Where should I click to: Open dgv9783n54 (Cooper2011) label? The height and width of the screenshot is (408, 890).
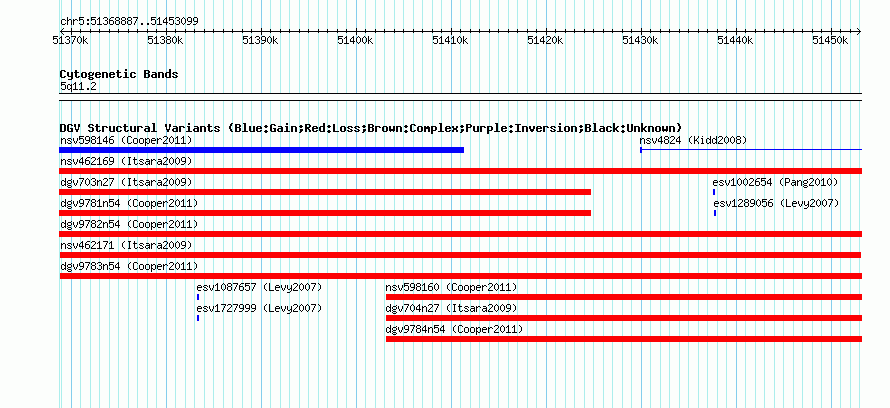129,266
